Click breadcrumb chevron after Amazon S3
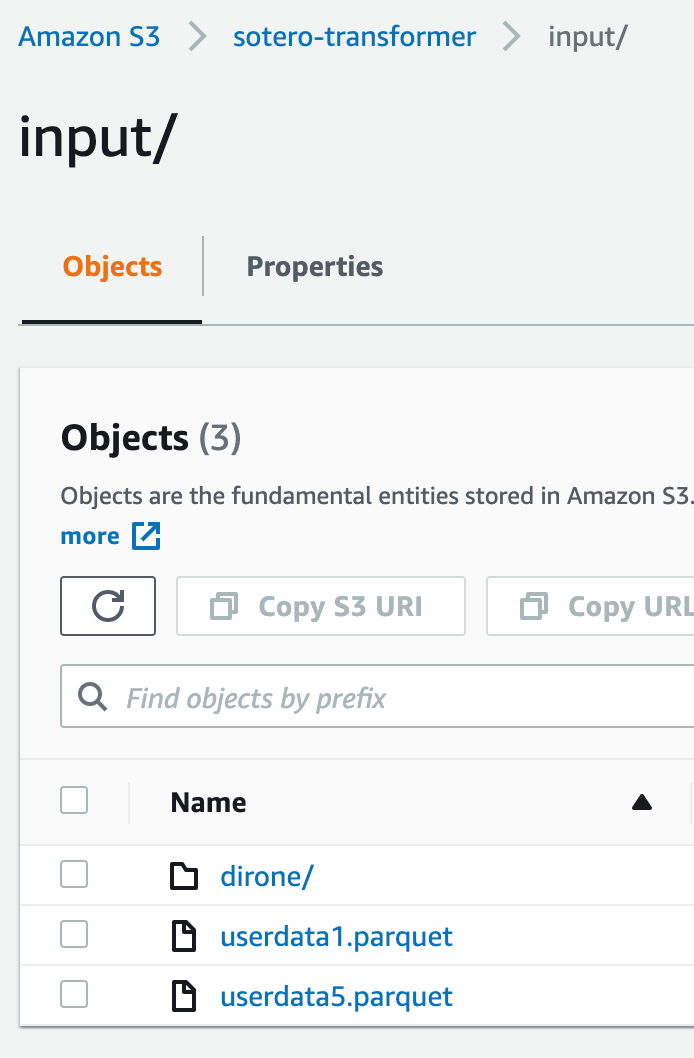The image size is (694, 1058). (x=197, y=36)
